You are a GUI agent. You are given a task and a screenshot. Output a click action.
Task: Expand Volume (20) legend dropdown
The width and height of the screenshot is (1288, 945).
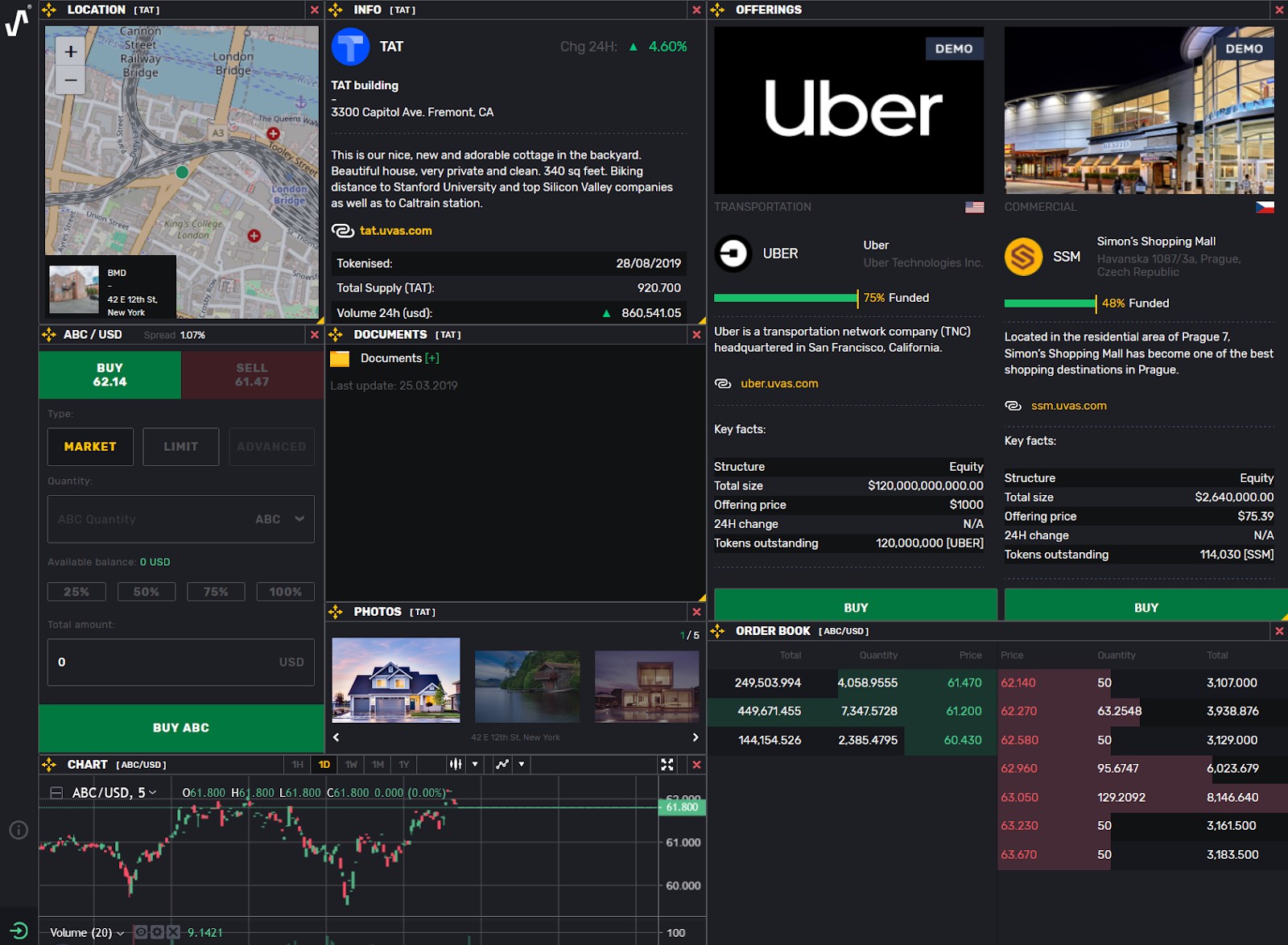pos(121,933)
